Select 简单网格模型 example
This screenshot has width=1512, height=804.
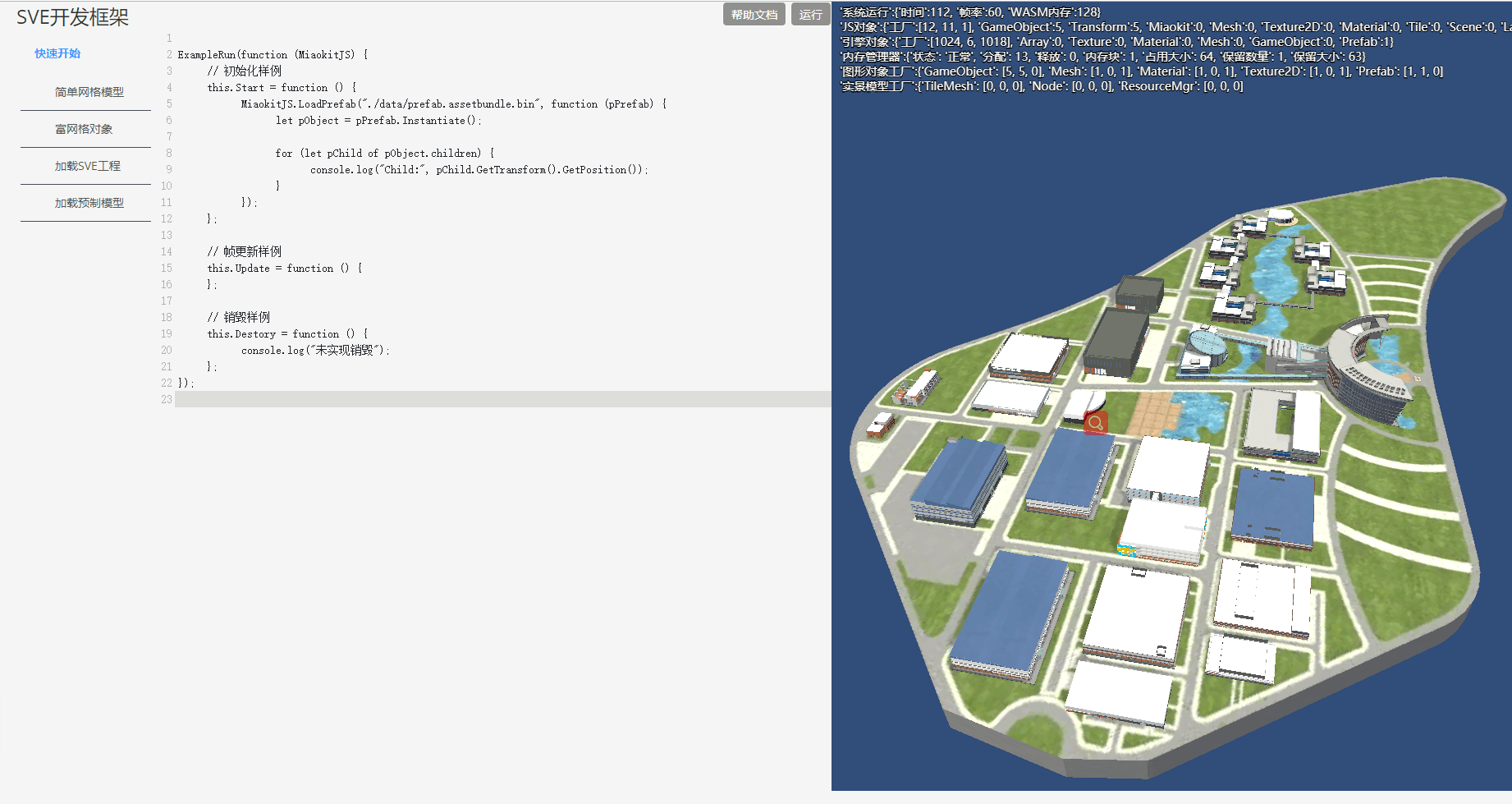coord(89,92)
